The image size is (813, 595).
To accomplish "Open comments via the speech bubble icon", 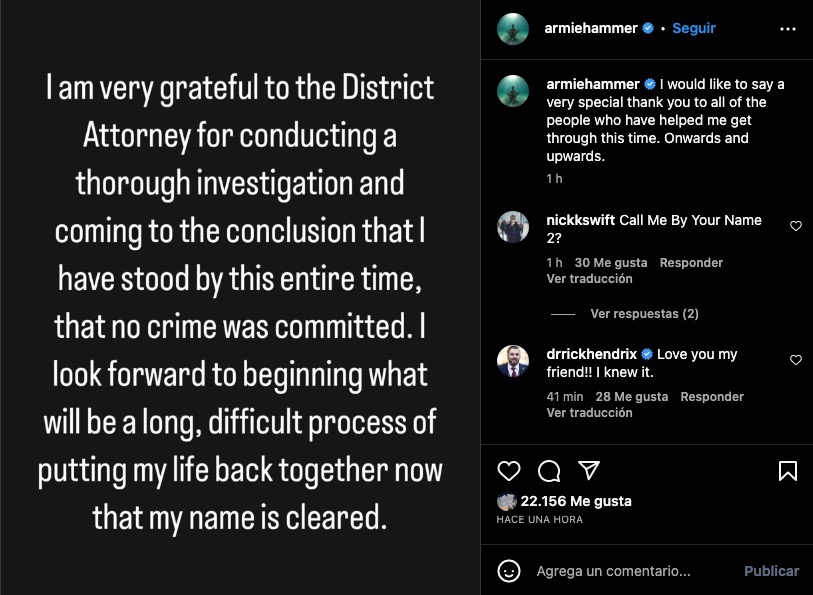I will 549,471.
